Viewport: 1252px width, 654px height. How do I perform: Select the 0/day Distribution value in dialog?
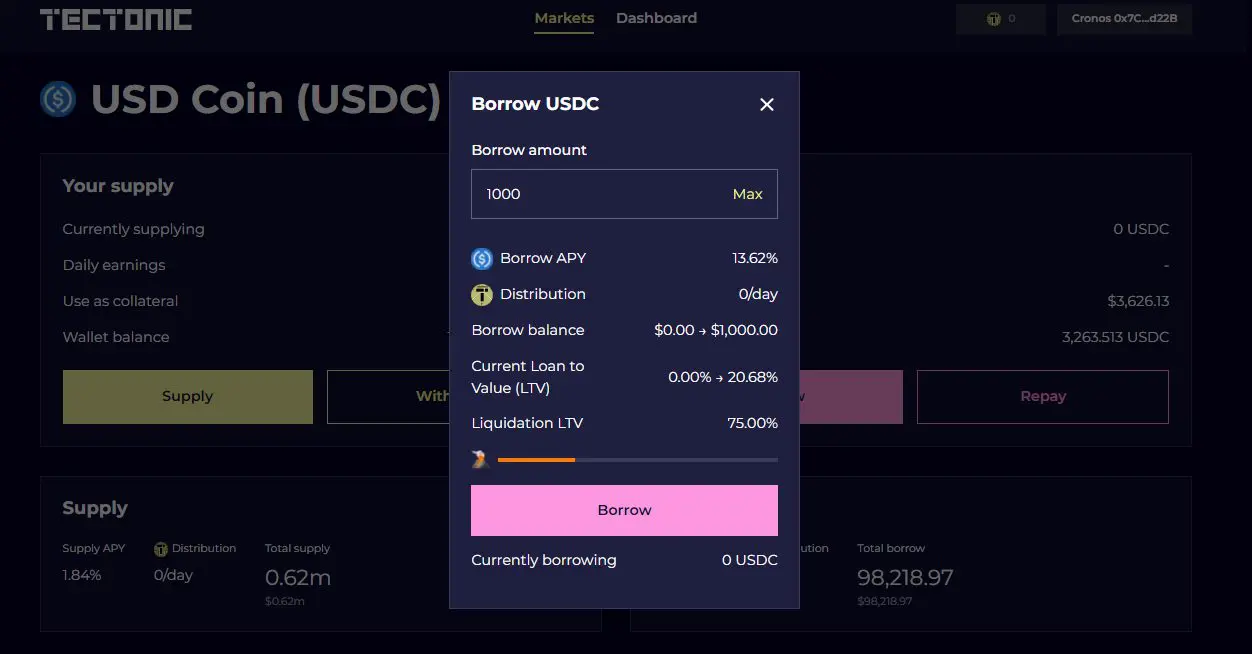pos(758,294)
